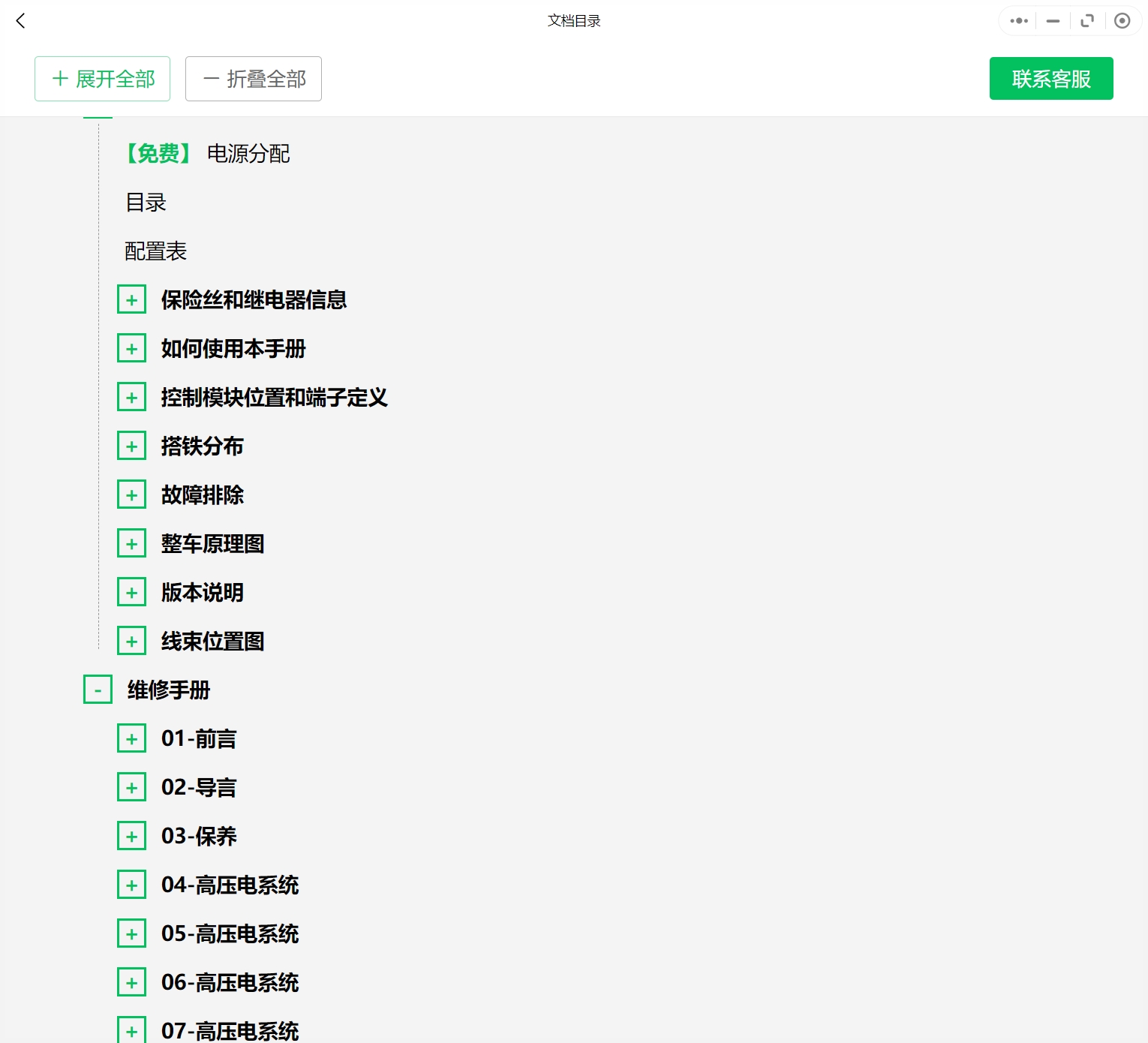Select the 线束位置图 item label
This screenshot has width=1148, height=1043.
(x=212, y=642)
